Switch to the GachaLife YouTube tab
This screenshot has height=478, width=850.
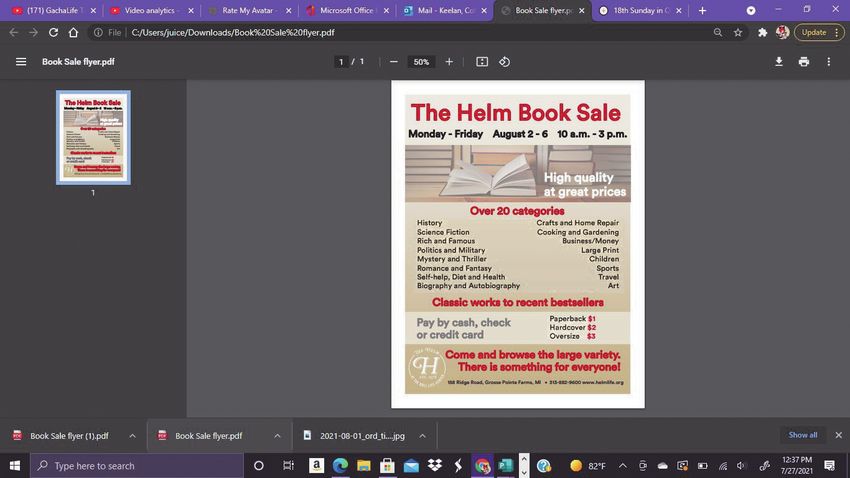point(51,10)
